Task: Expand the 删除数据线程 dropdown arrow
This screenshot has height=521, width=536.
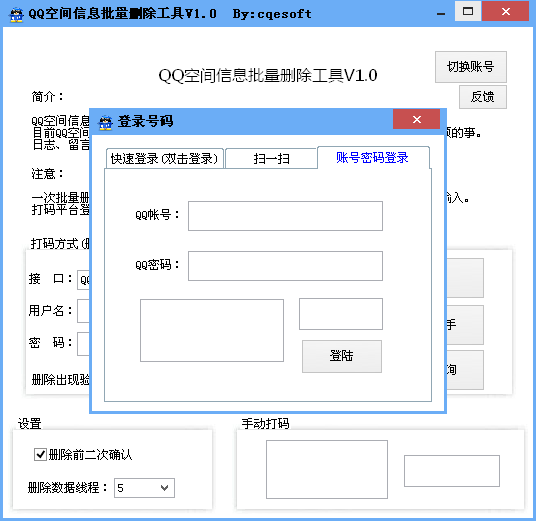Action: [x=164, y=488]
